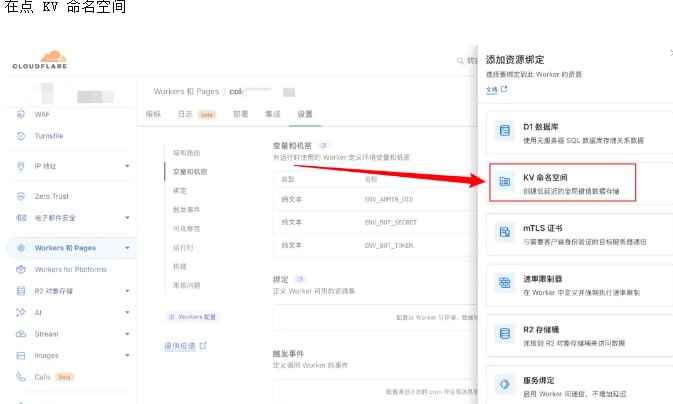Click the R2 对象存储 database icon
Viewport: 673px width, 404px height.
pyautogui.click(x=21, y=291)
